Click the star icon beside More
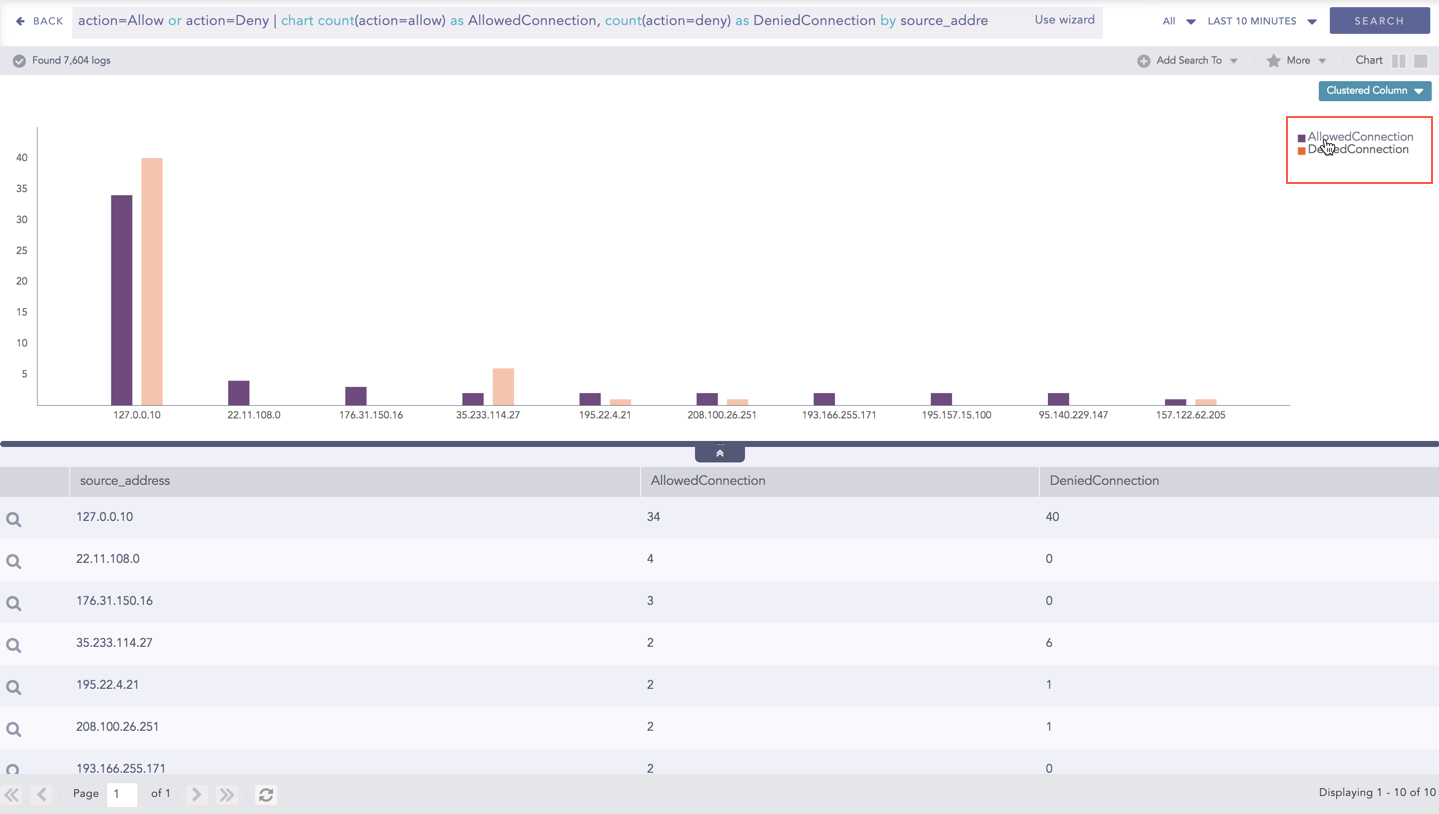 (1273, 61)
